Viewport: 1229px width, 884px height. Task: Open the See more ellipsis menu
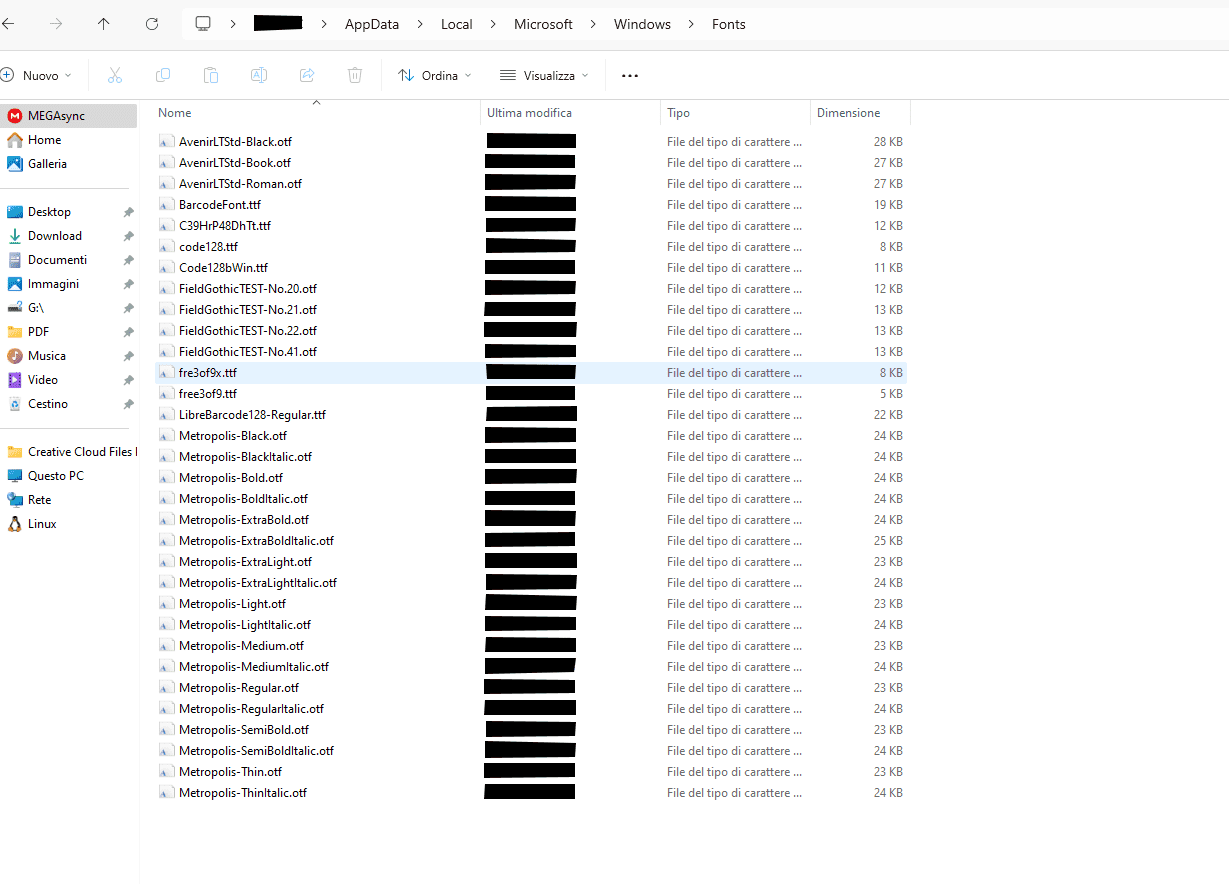[x=629, y=75]
